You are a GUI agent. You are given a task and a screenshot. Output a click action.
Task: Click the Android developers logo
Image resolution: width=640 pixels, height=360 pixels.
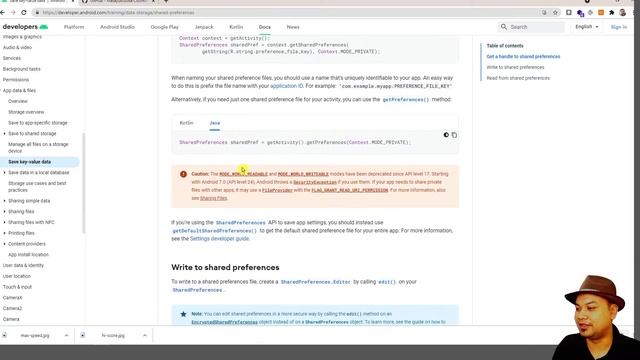pyautogui.click(x=25, y=27)
